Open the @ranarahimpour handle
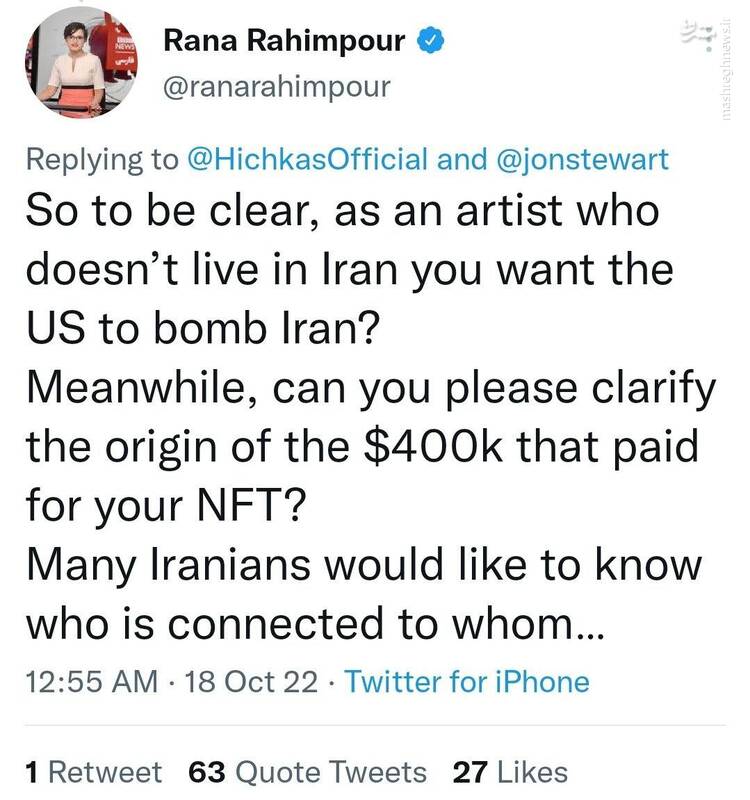This screenshot has width=750, height=800. pyautogui.click(x=276, y=87)
